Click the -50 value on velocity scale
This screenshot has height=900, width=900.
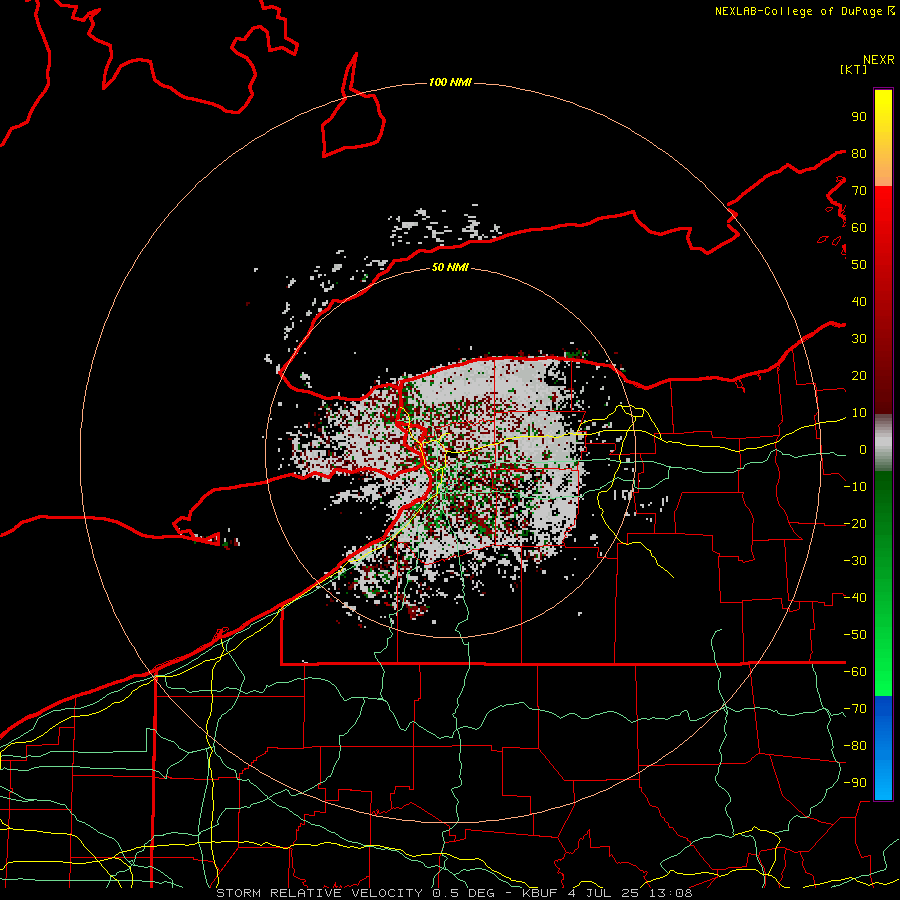point(855,635)
